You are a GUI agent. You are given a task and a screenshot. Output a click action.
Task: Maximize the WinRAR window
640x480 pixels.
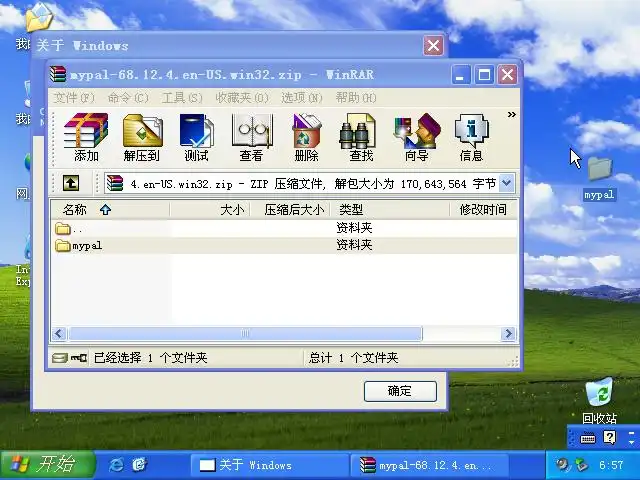click(x=484, y=75)
